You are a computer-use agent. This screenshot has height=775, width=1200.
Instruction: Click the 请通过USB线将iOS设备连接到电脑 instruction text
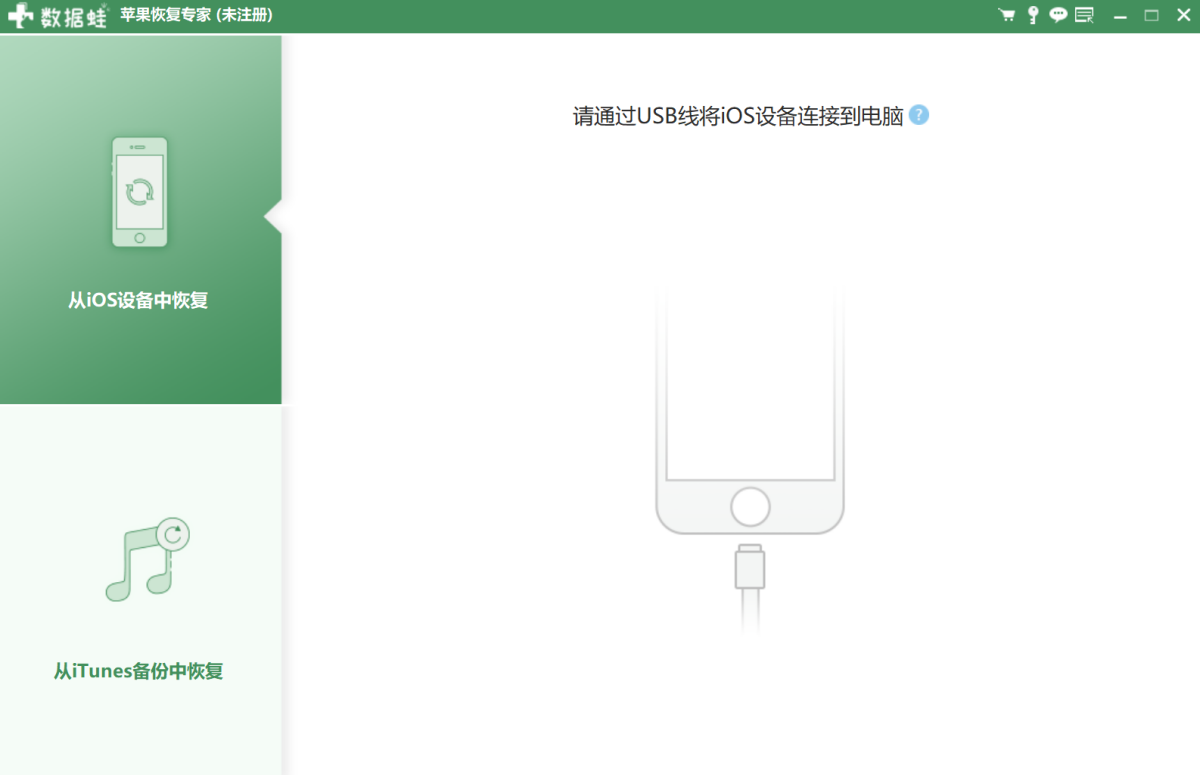[x=738, y=116]
